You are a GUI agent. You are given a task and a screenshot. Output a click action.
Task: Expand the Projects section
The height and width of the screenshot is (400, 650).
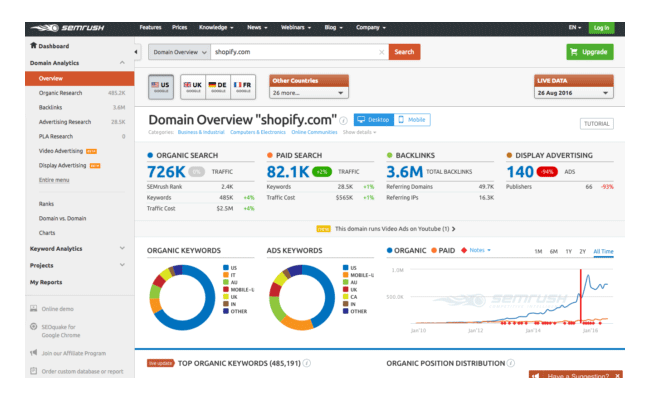pos(122,264)
